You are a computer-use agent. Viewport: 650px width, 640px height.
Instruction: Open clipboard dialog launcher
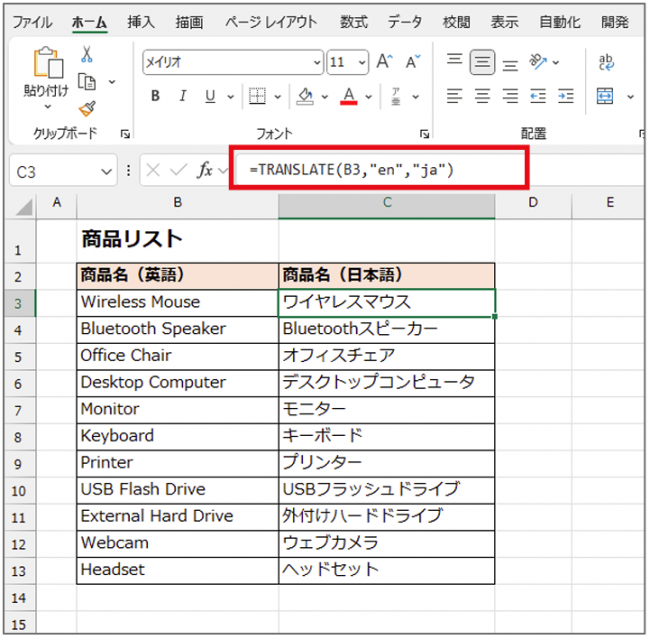(x=125, y=133)
